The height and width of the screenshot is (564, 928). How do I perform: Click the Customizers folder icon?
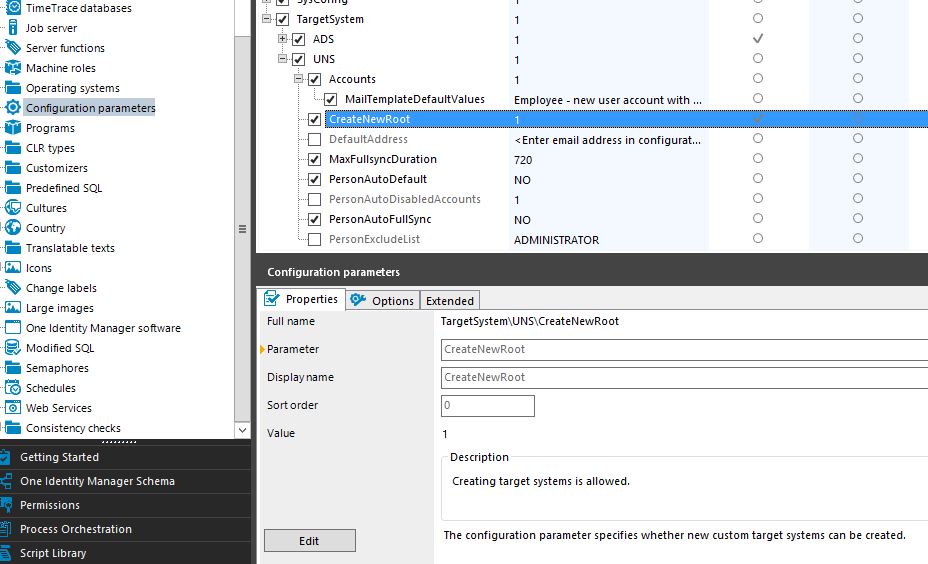[x=12, y=167]
